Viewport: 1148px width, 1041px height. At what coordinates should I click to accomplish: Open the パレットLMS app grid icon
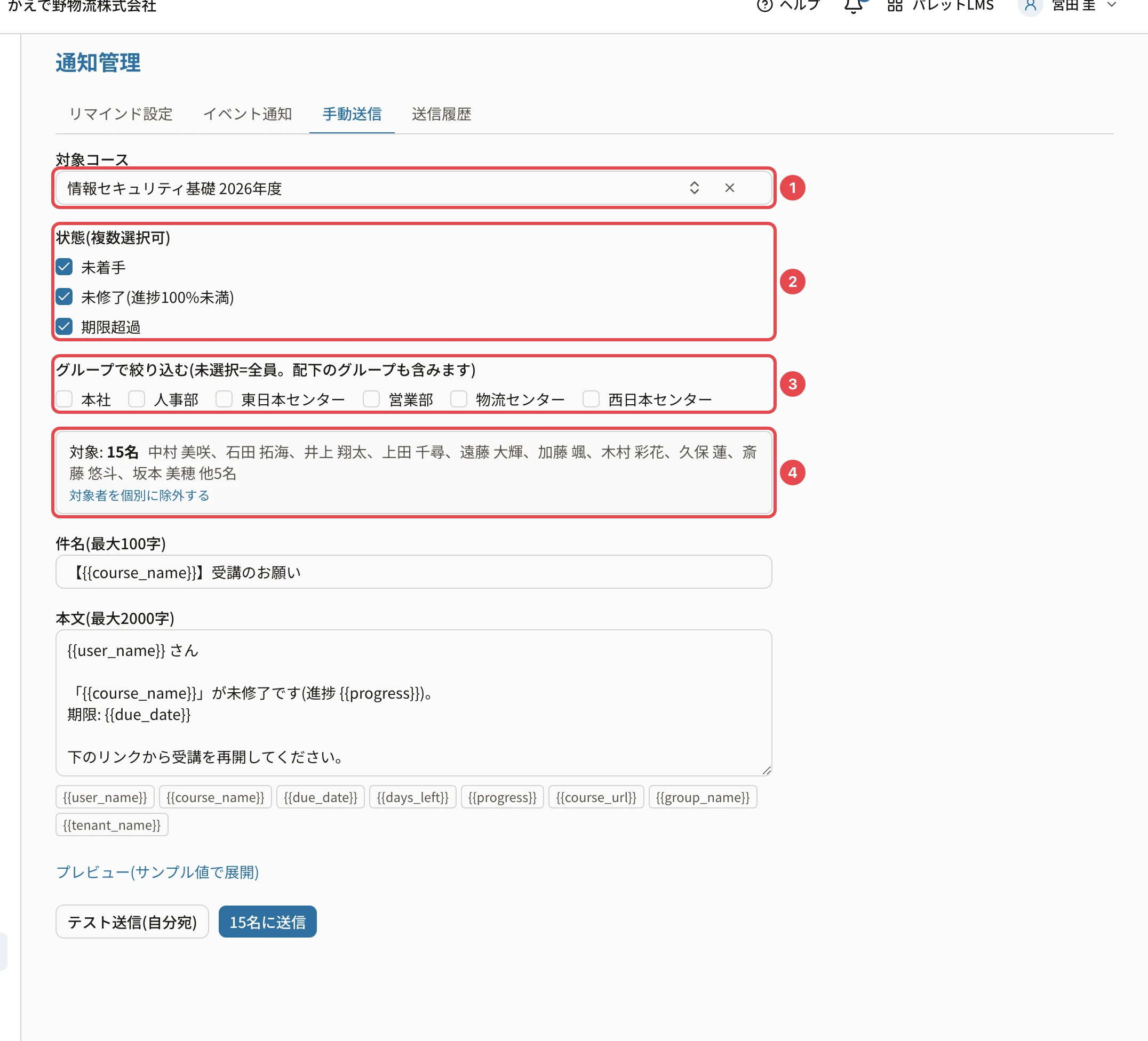895,6
